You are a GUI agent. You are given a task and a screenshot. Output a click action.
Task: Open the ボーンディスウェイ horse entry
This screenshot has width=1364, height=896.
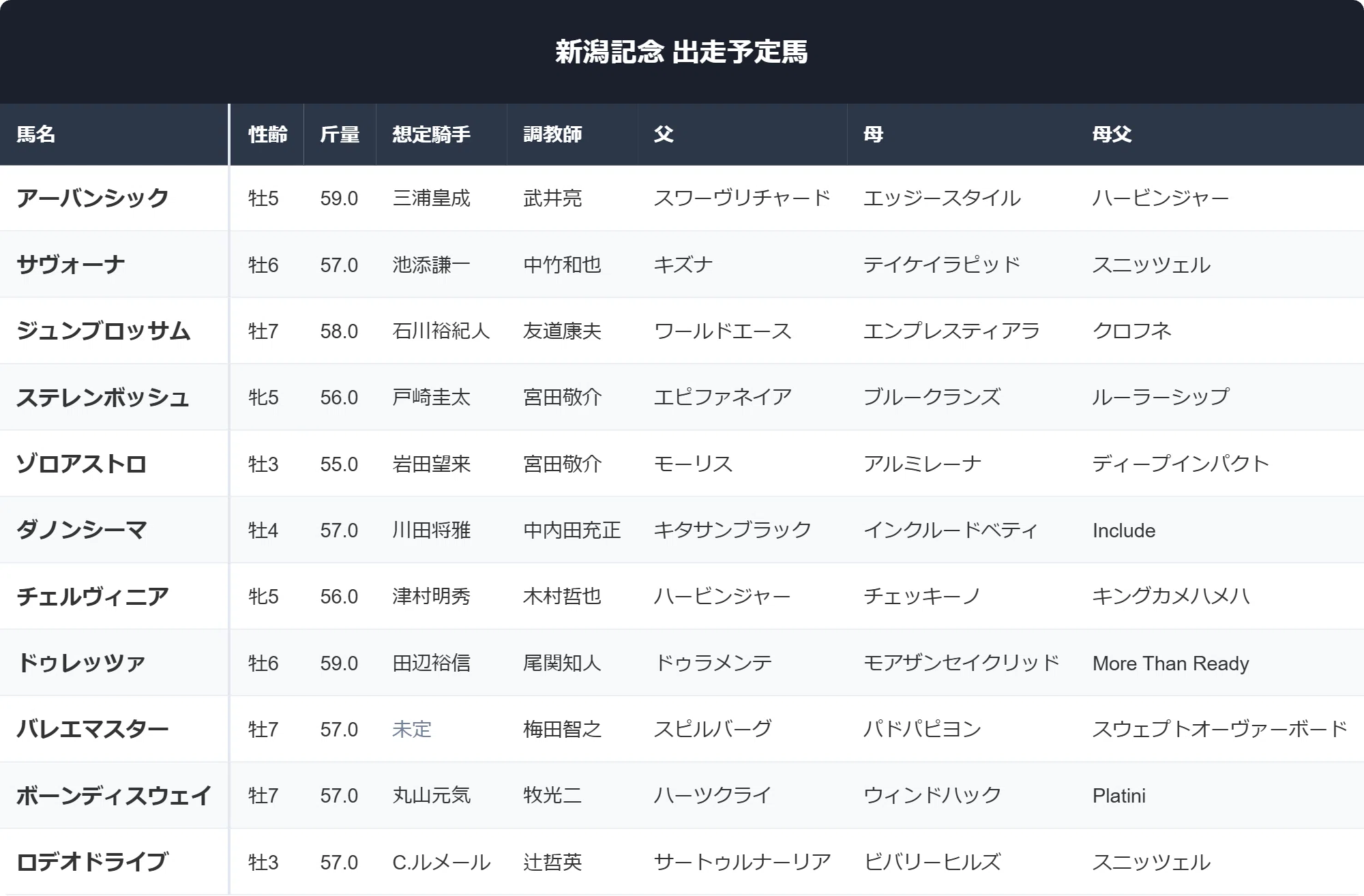[x=114, y=796]
